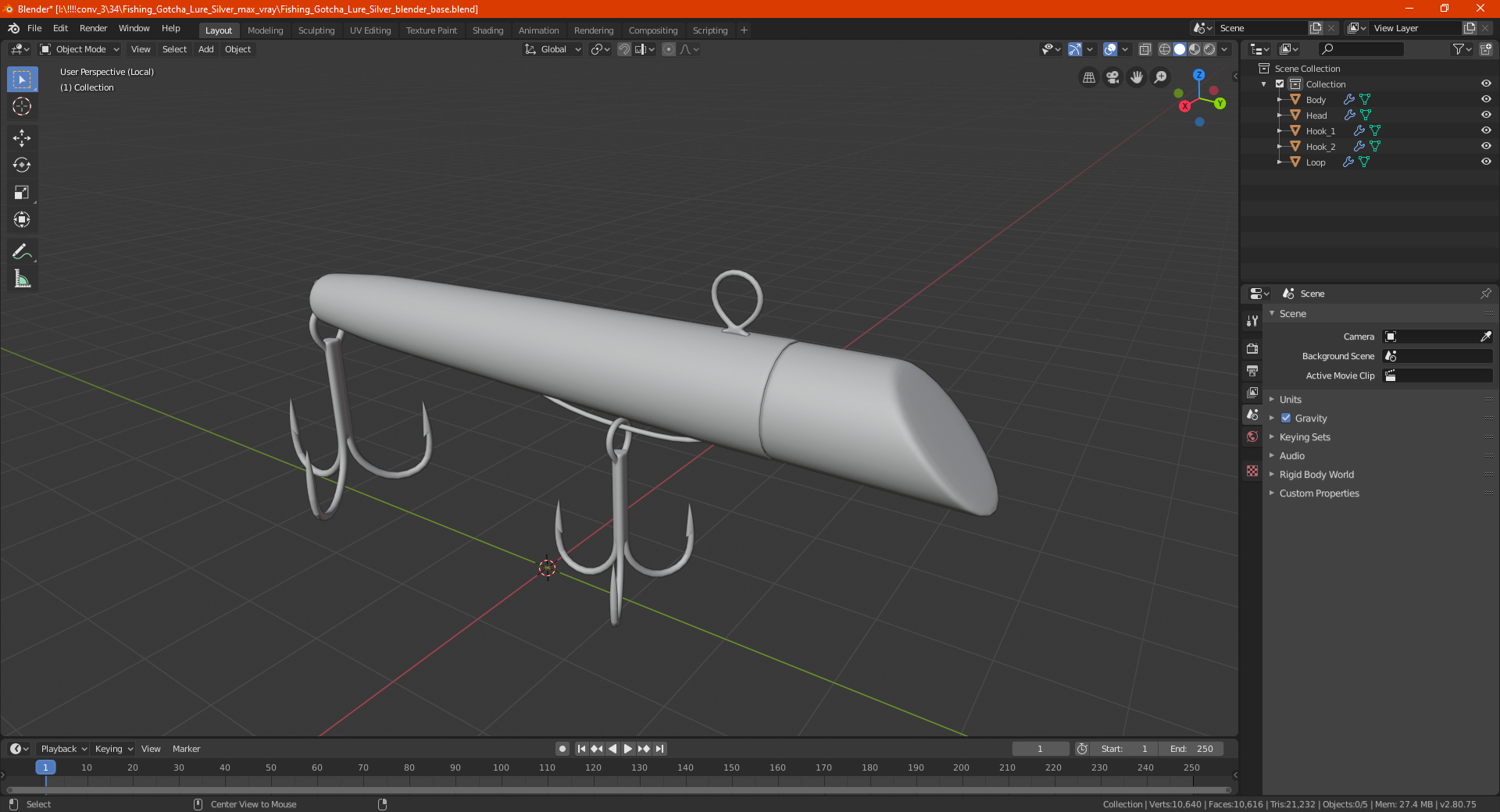The width and height of the screenshot is (1500, 812).
Task: Jump to the timeline end frame
Action: tap(659, 749)
